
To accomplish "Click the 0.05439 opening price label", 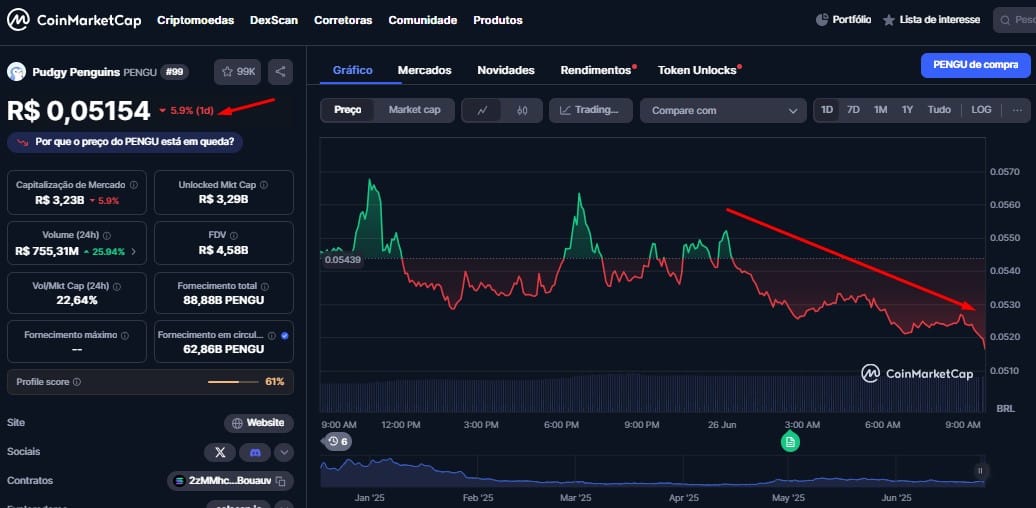I will point(344,260).
